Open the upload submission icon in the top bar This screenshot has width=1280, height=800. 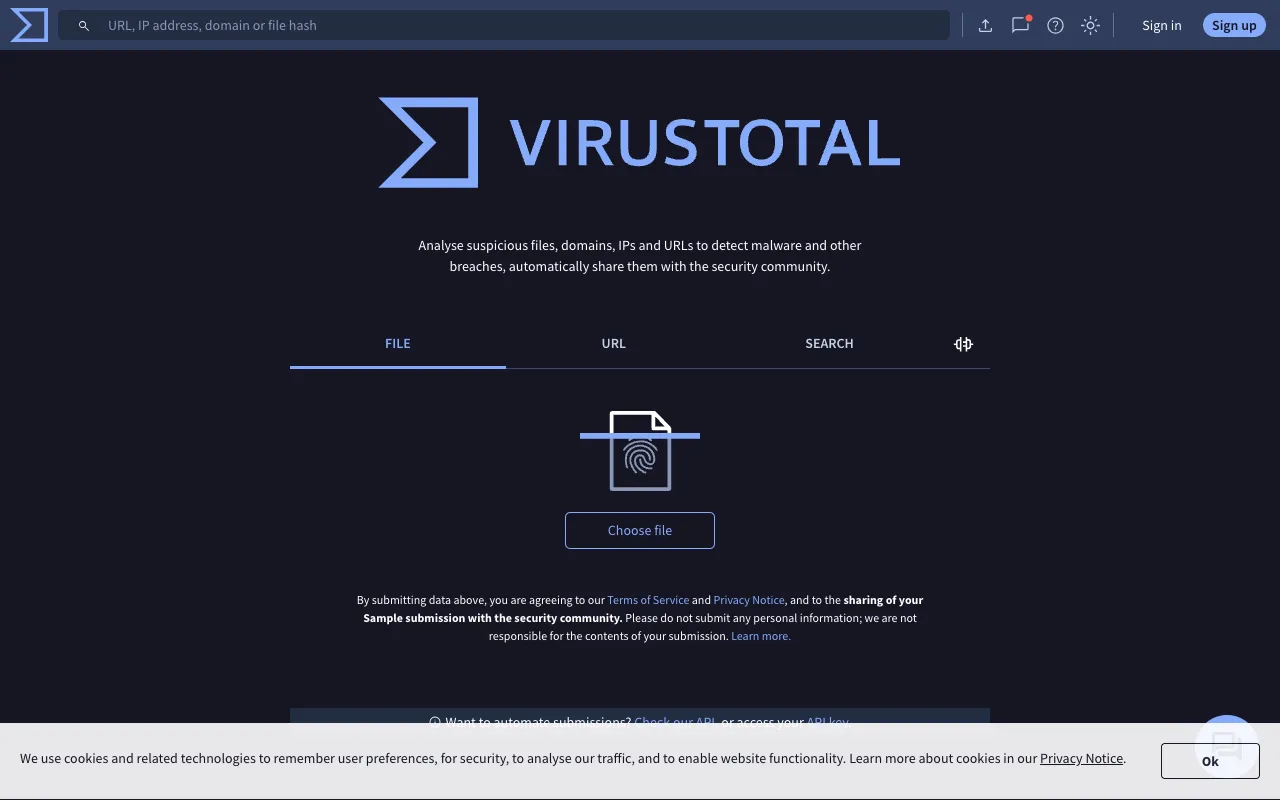985,25
